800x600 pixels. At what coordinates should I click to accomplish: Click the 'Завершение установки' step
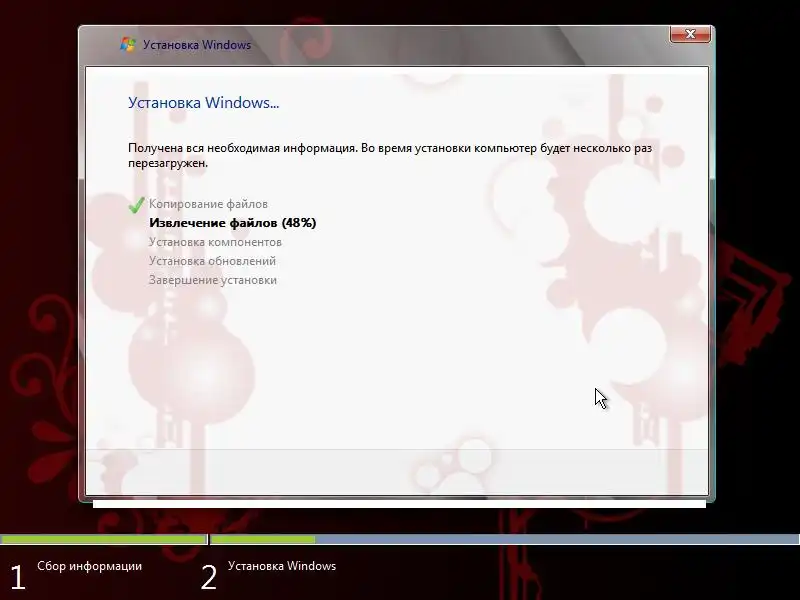pyautogui.click(x=213, y=280)
